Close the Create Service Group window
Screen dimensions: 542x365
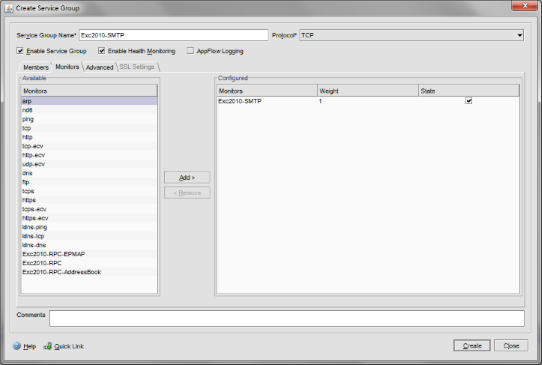click(x=524, y=5)
